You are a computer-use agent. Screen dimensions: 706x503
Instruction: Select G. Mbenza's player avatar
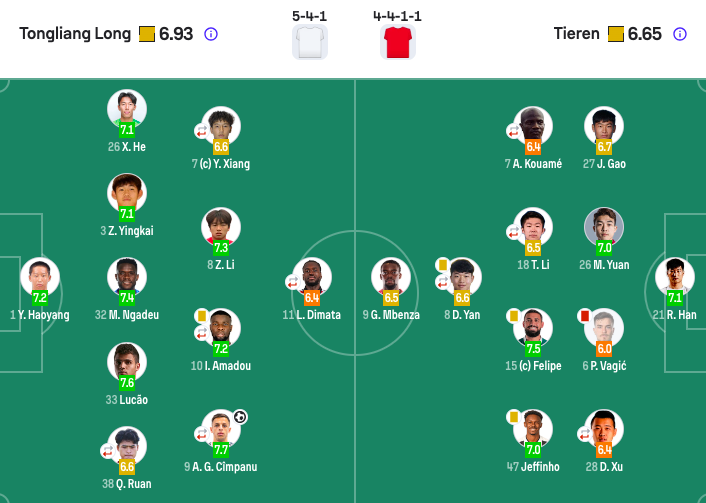pos(391,276)
